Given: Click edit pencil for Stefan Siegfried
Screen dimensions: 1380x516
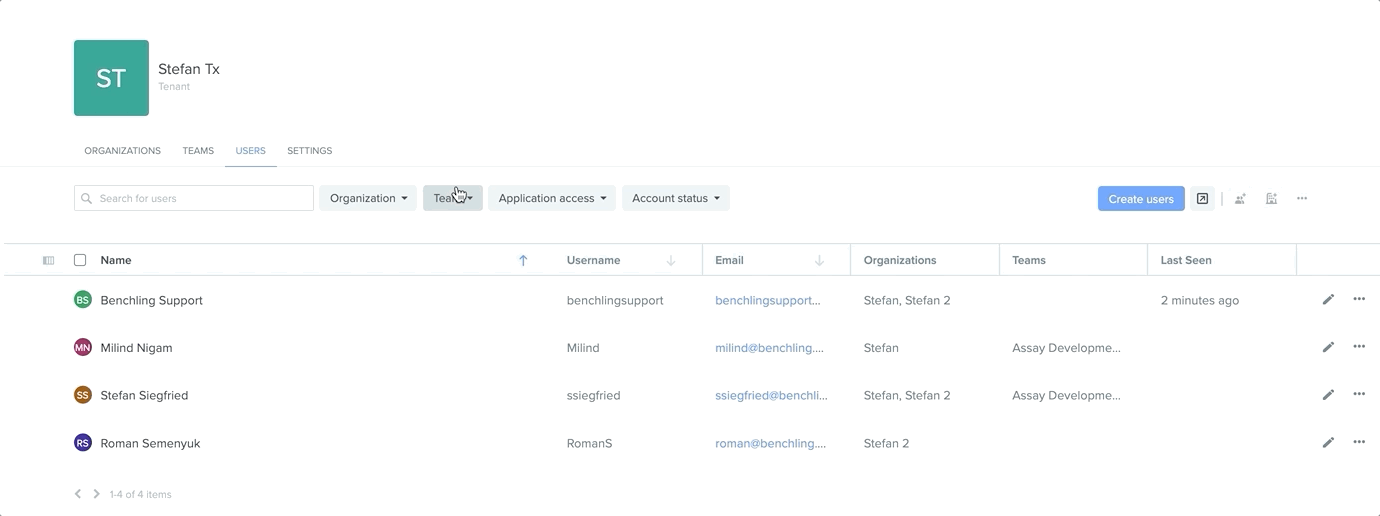Looking at the screenshot, I should point(1328,394).
